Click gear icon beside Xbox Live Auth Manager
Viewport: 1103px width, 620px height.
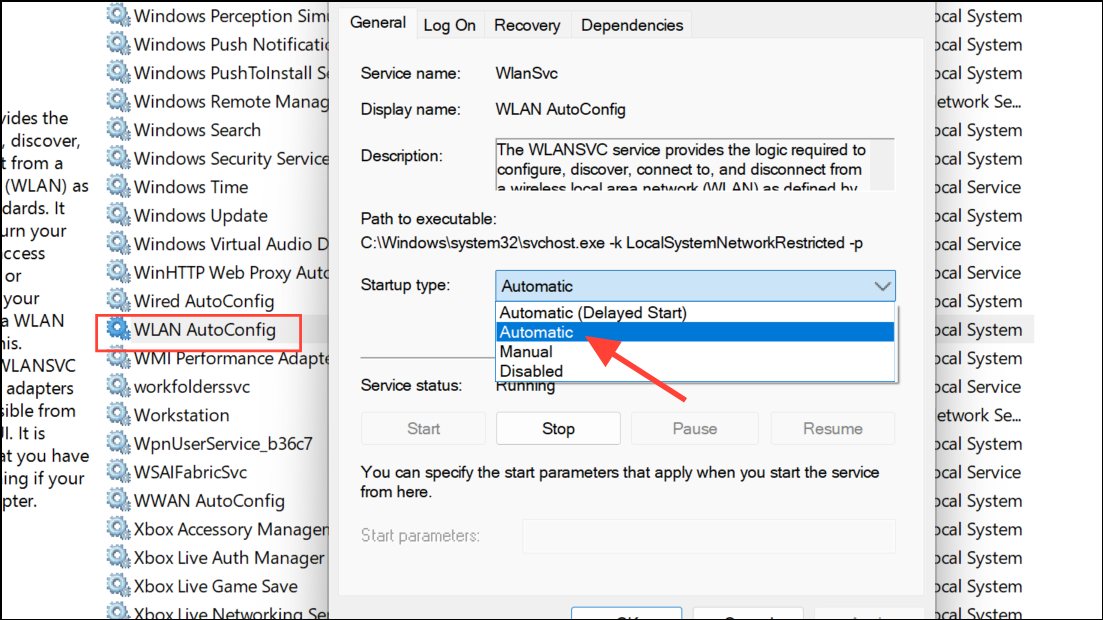click(118, 557)
